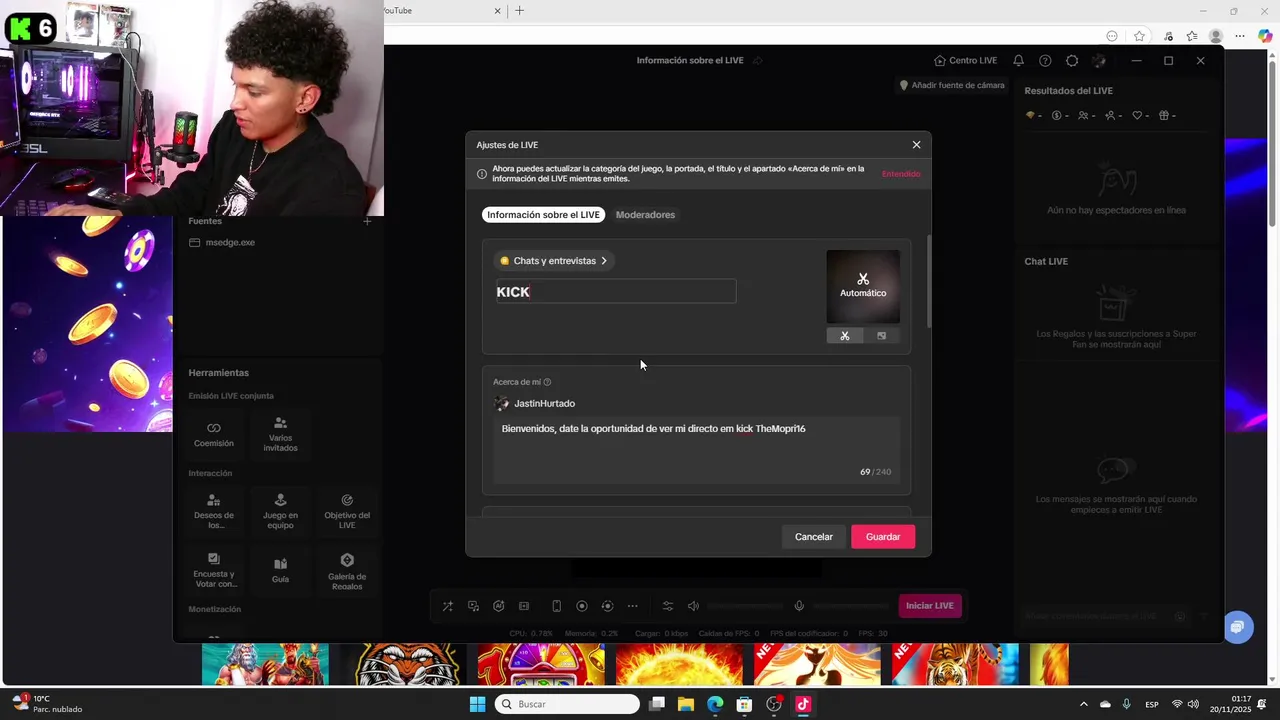The image size is (1280, 720).
Task: Open File Explorer from the taskbar
Action: tap(686, 704)
